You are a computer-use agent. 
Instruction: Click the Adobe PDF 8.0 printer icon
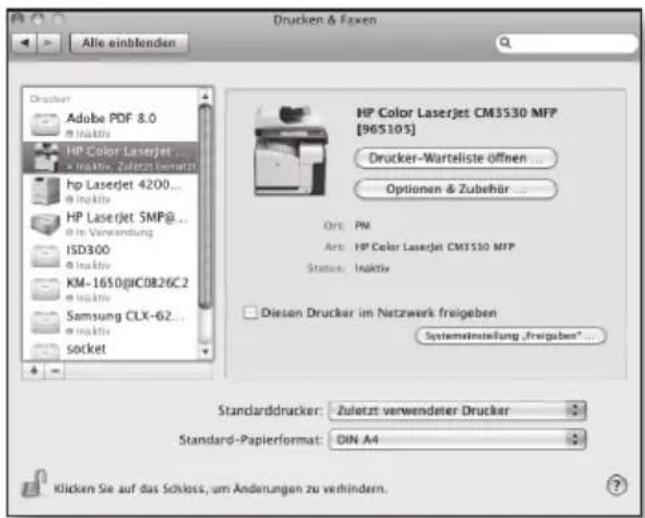[46, 124]
